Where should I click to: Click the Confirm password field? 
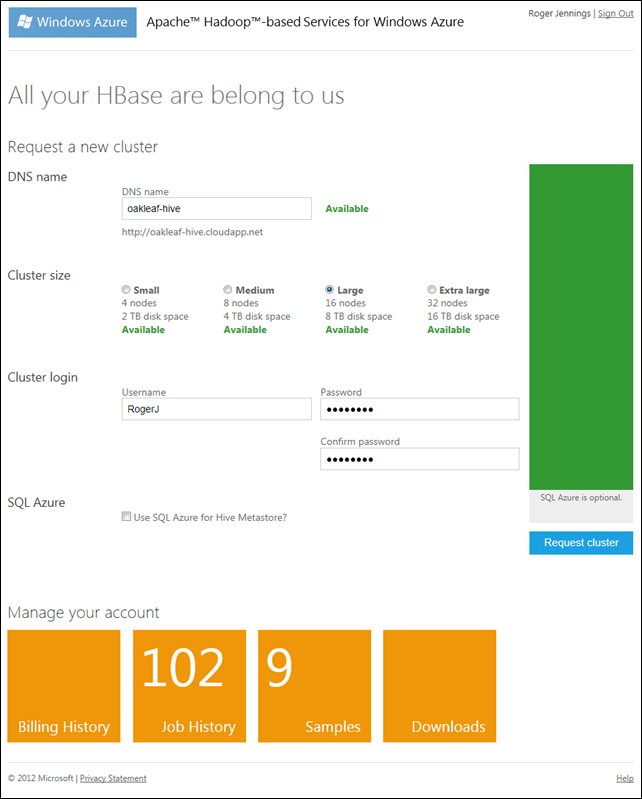pyautogui.click(x=419, y=458)
